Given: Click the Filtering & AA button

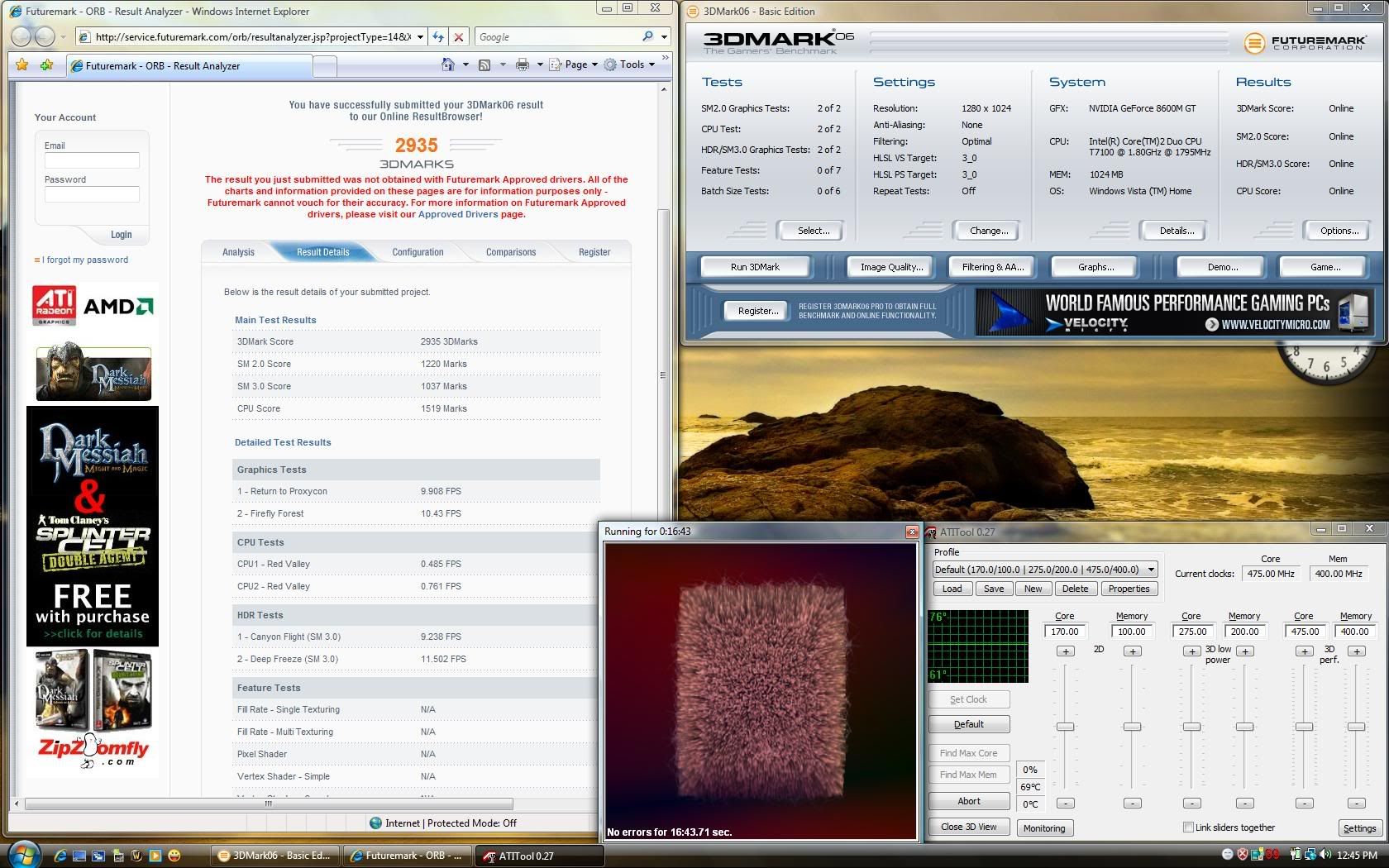Looking at the screenshot, I should coord(992,267).
